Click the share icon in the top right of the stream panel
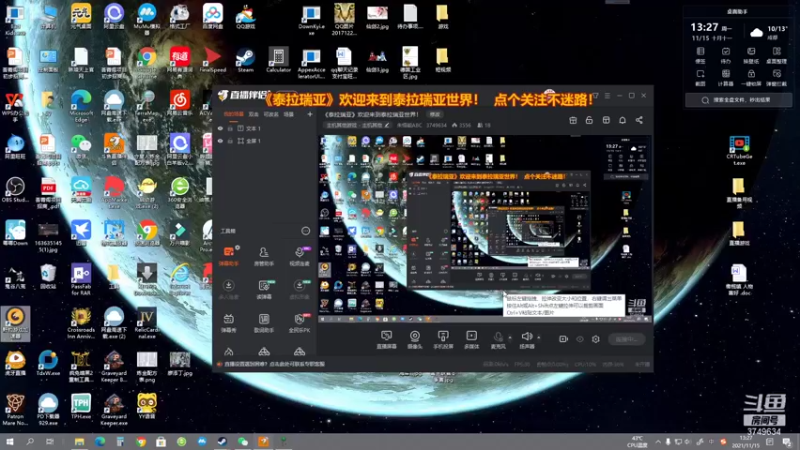Screen dimensions: 800x450 (x=639, y=120)
